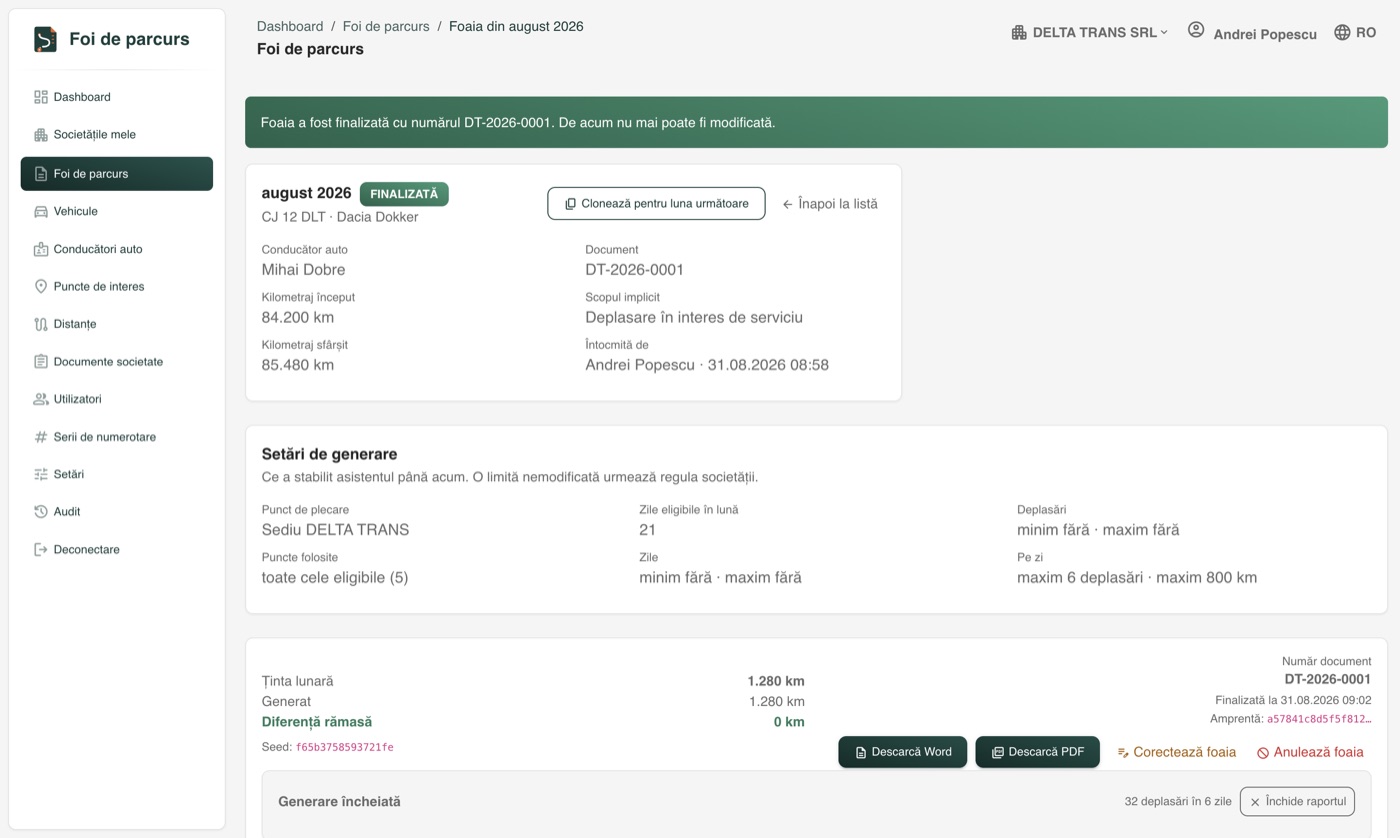The height and width of the screenshot is (838, 1400).
Task: Click user avatar icon beside Andrei Popescu
Action: click(1196, 30)
